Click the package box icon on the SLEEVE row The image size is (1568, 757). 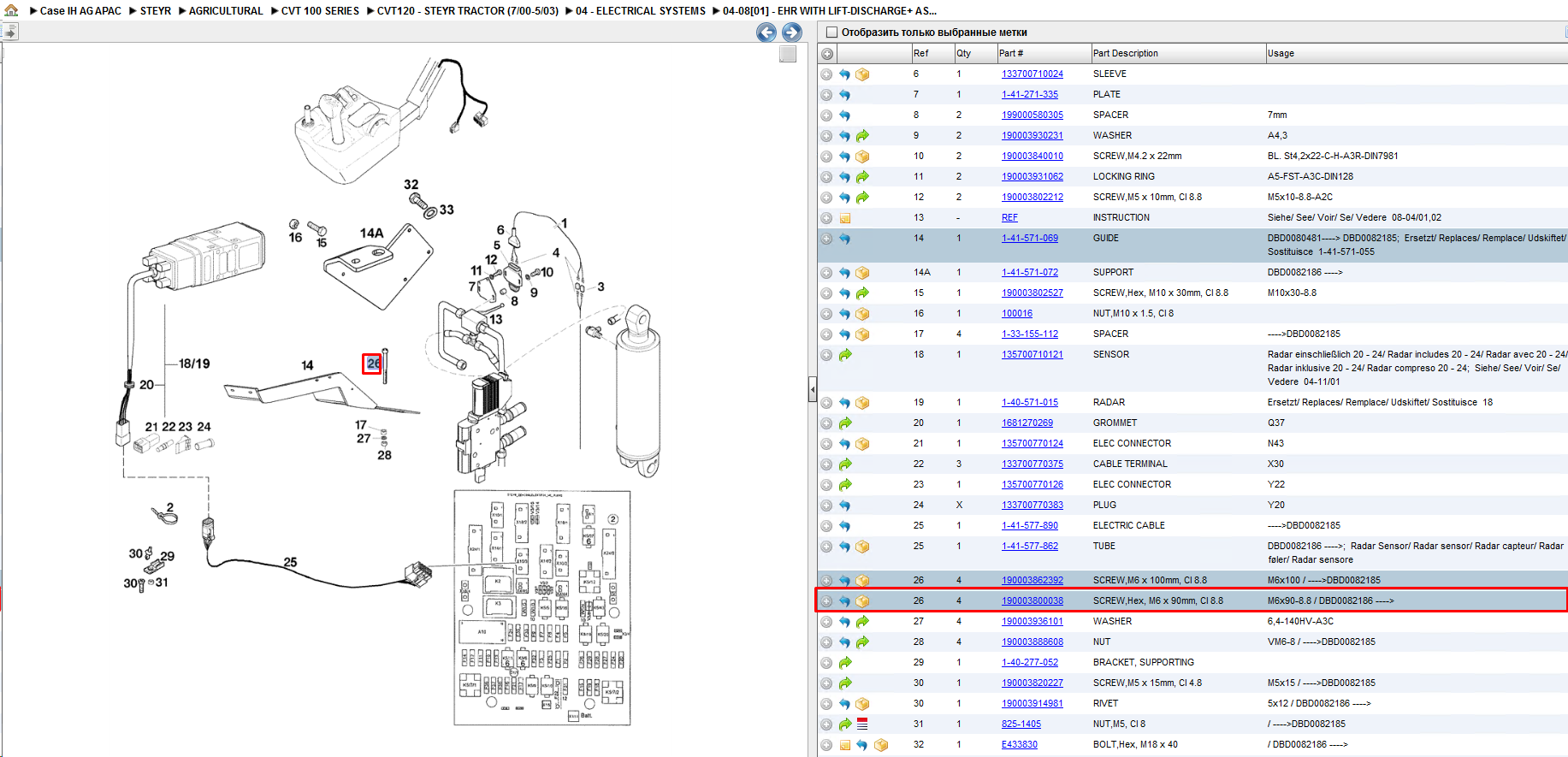(862, 74)
